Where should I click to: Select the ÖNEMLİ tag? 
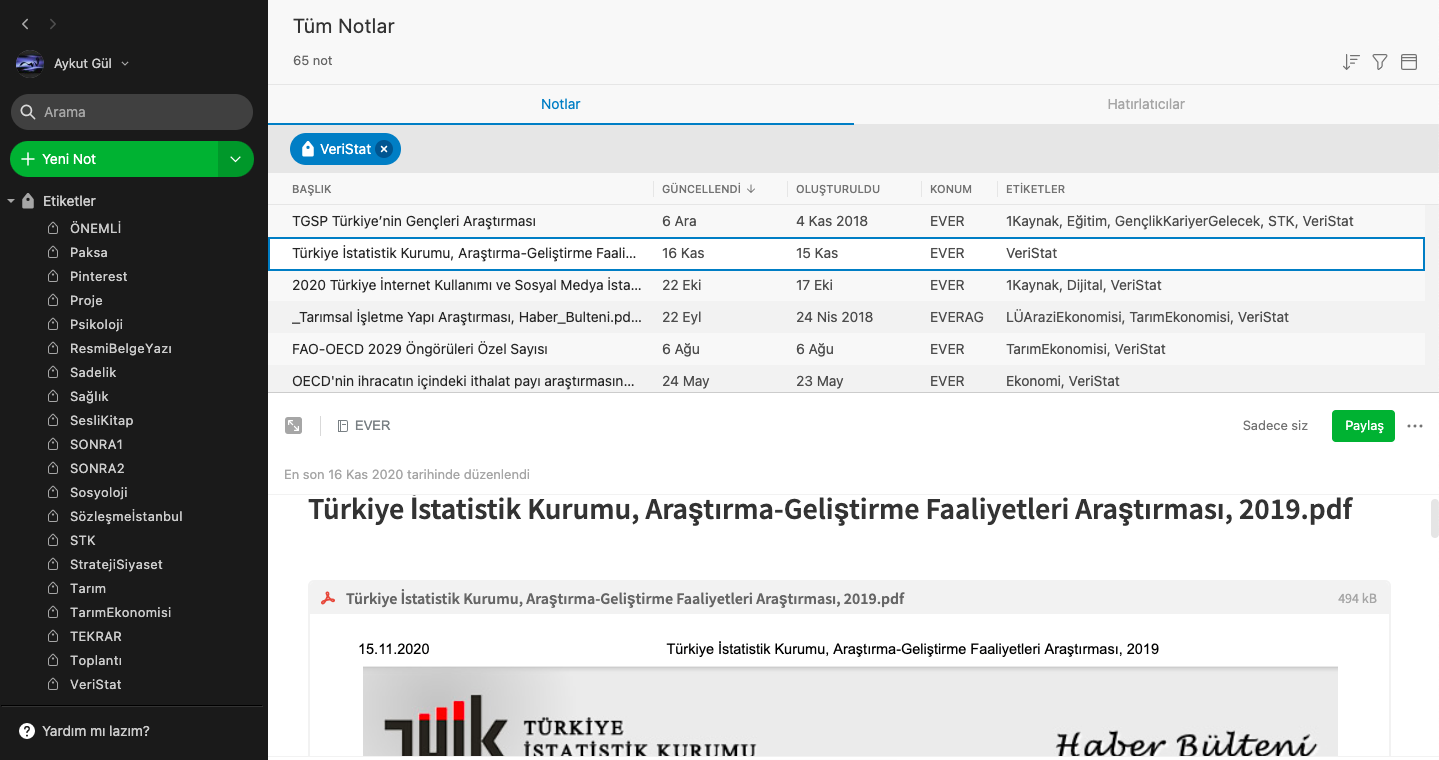click(x=95, y=228)
